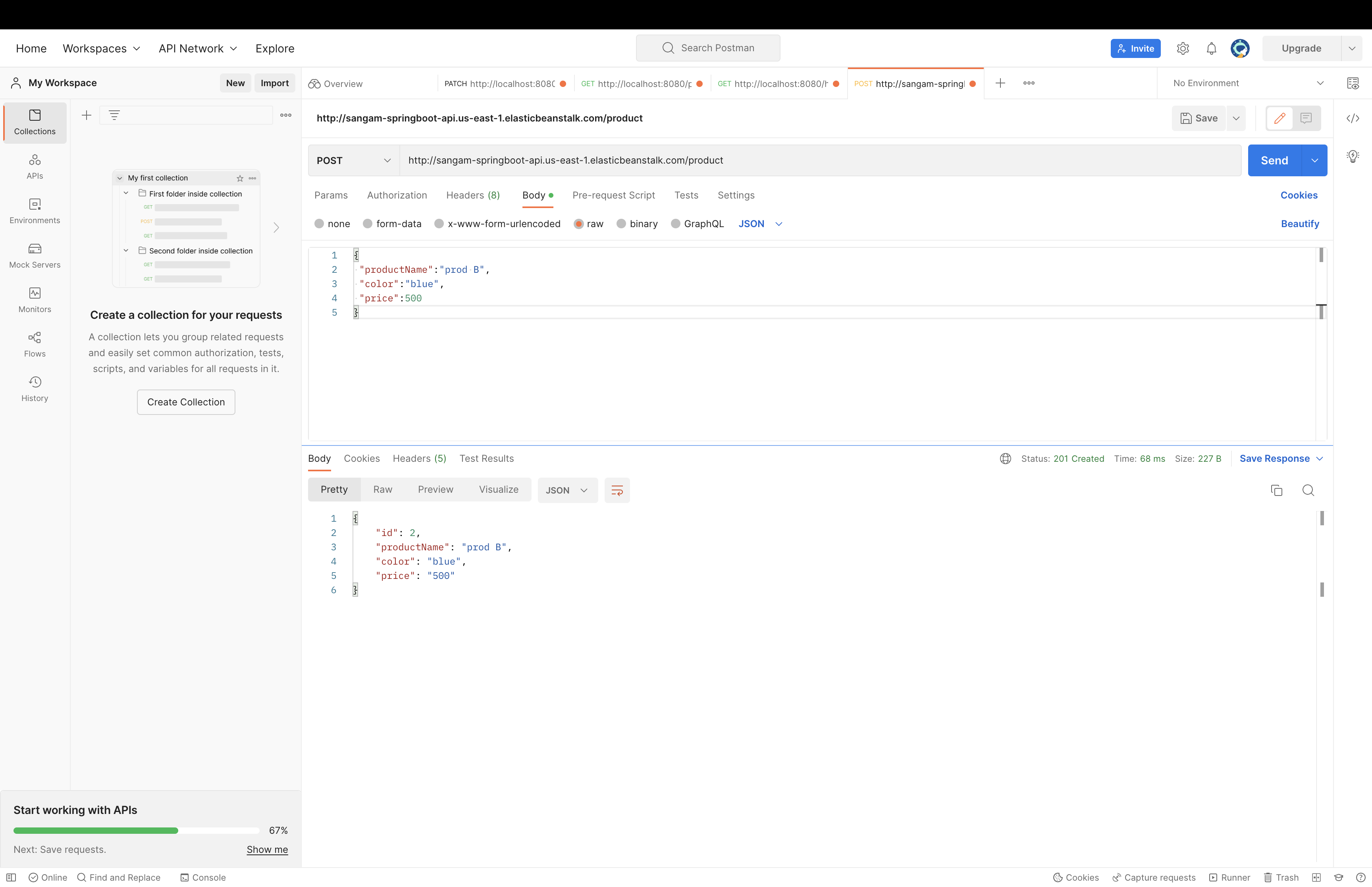Select the binary body type
This screenshot has height=887, width=1372.
[637, 224]
